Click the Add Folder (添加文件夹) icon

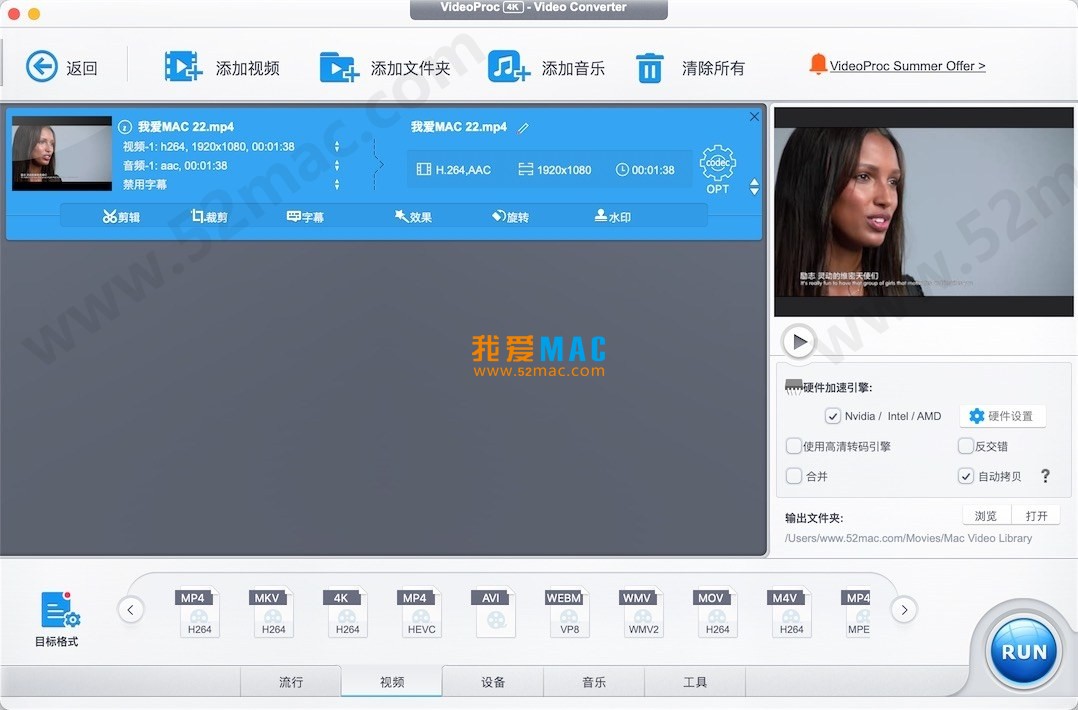(339, 67)
